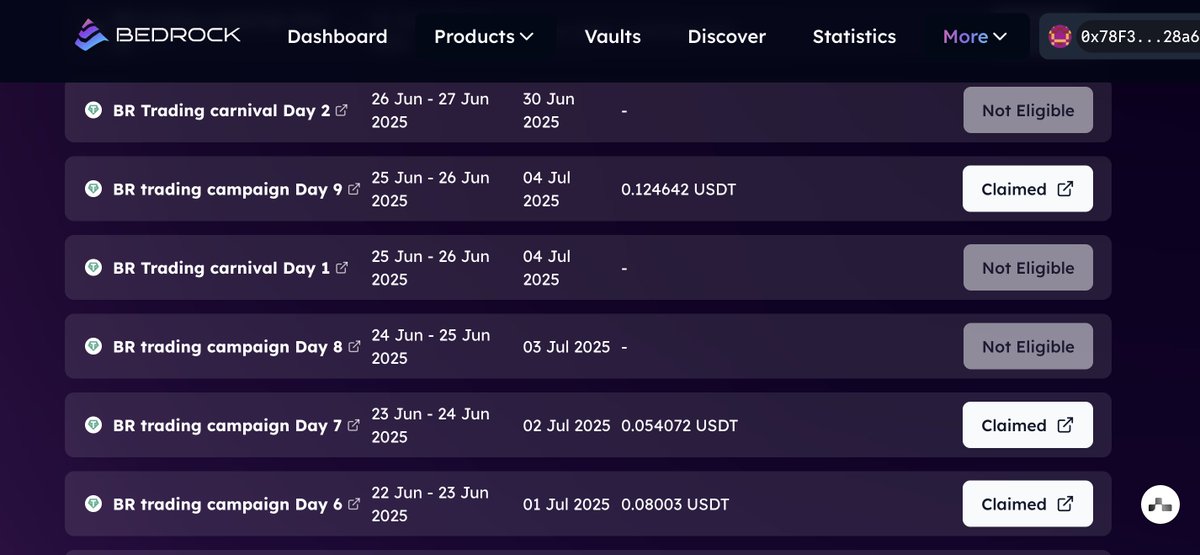Click Claimed button for campaign Day 9
The width and height of the screenshot is (1200, 555).
coord(1028,189)
